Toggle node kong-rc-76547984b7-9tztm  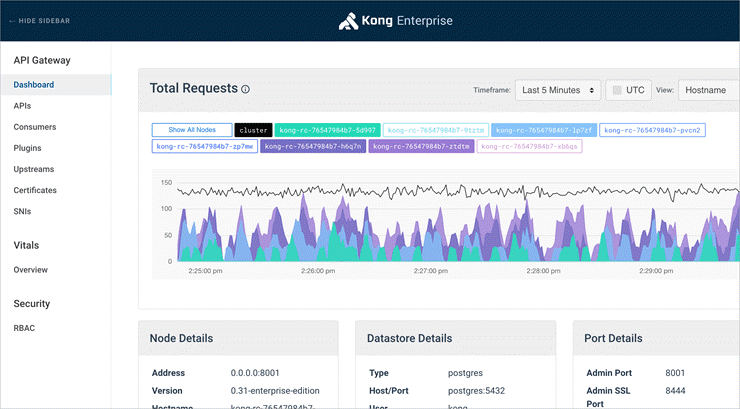point(436,130)
